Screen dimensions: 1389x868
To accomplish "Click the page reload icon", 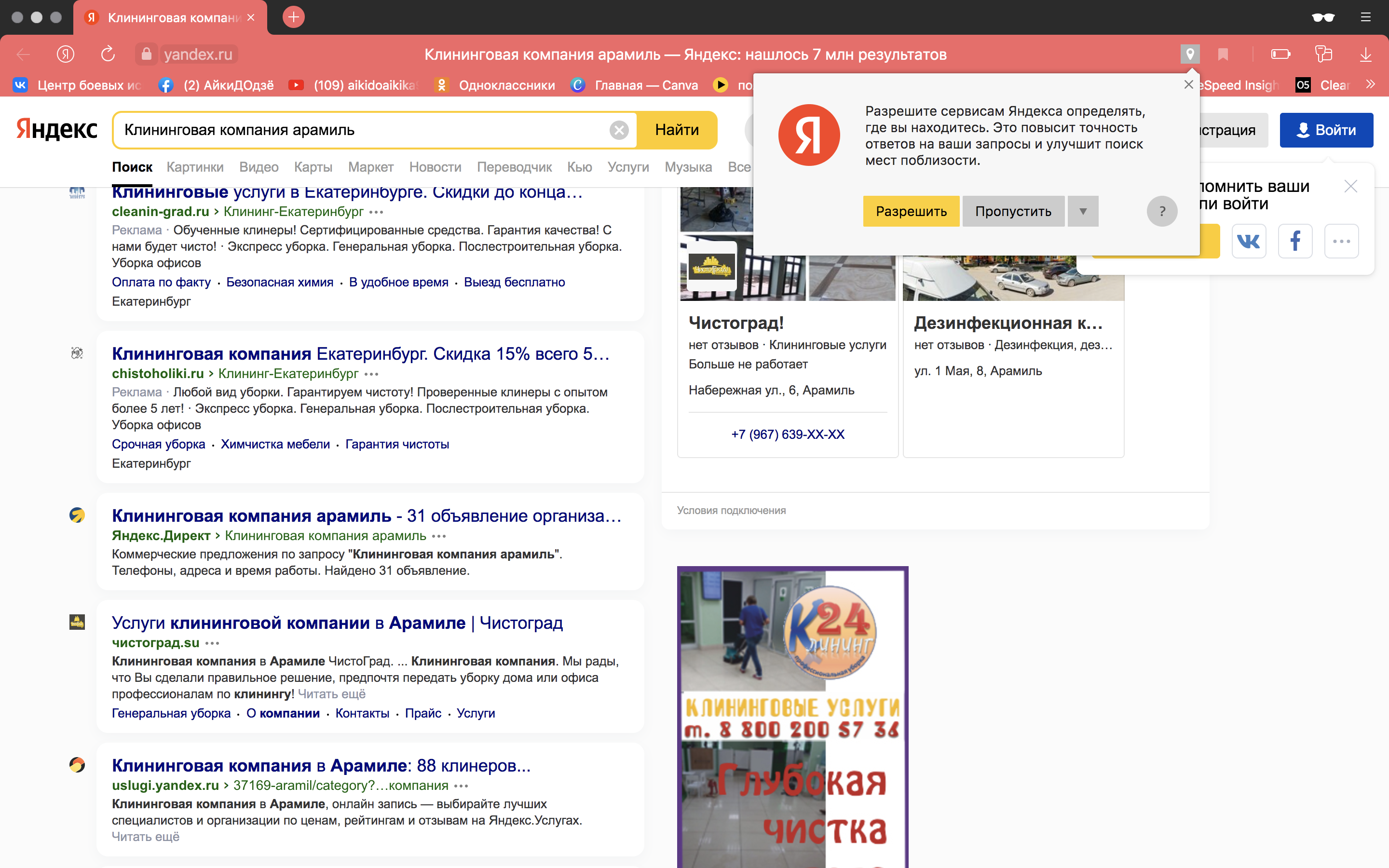I will point(108,54).
